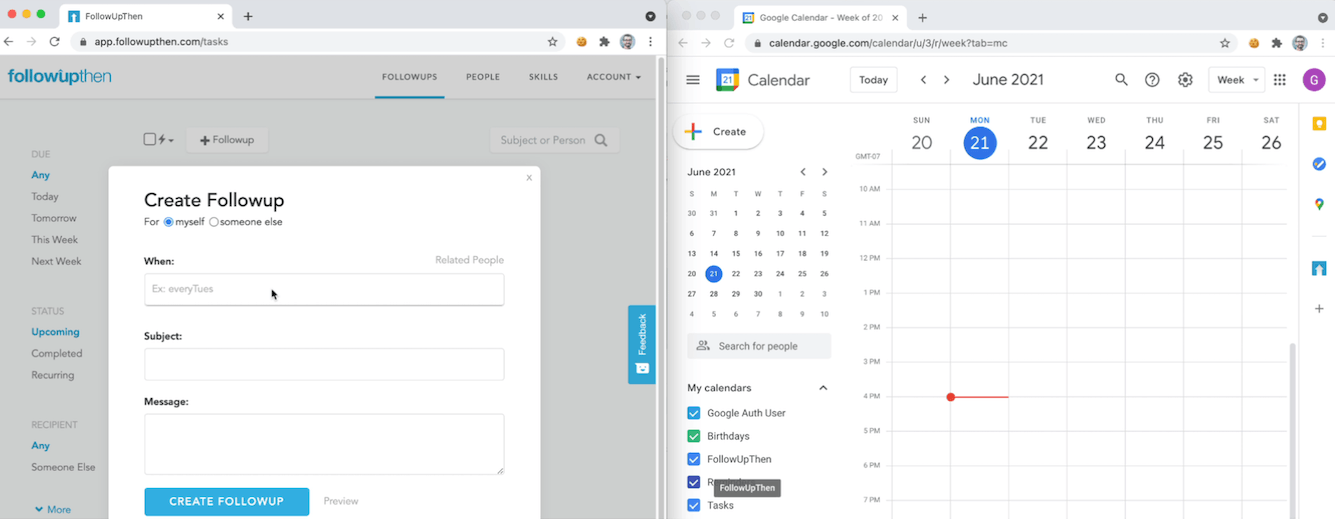Open Chrome menu in Google Calendar window
The height and width of the screenshot is (519, 1335).
point(1323,43)
